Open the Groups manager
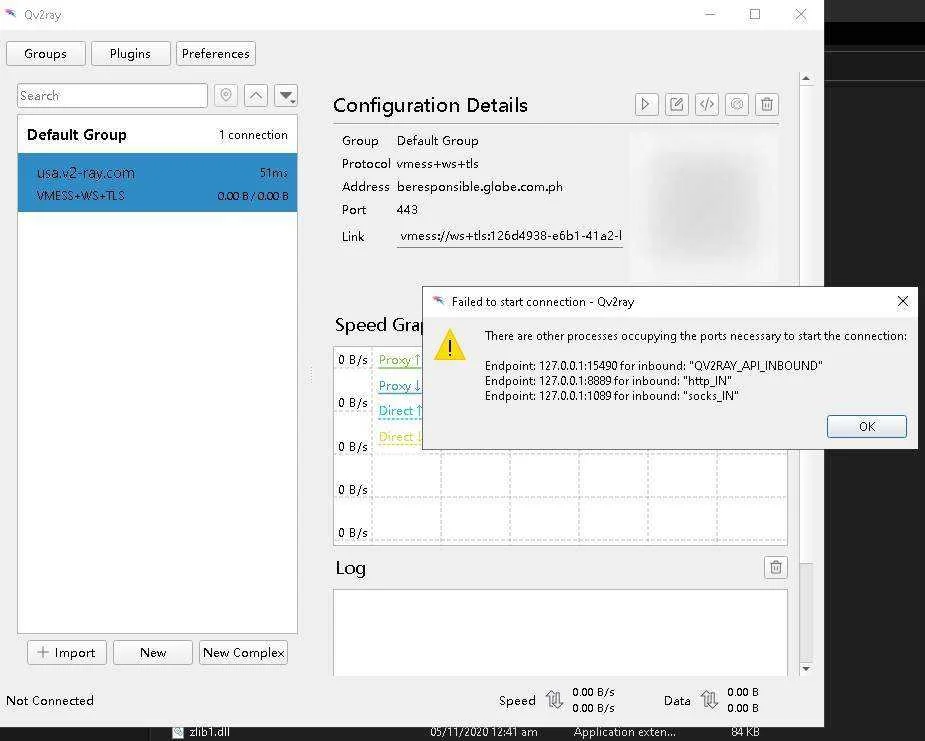Viewport: 925px width, 741px height. 45,54
